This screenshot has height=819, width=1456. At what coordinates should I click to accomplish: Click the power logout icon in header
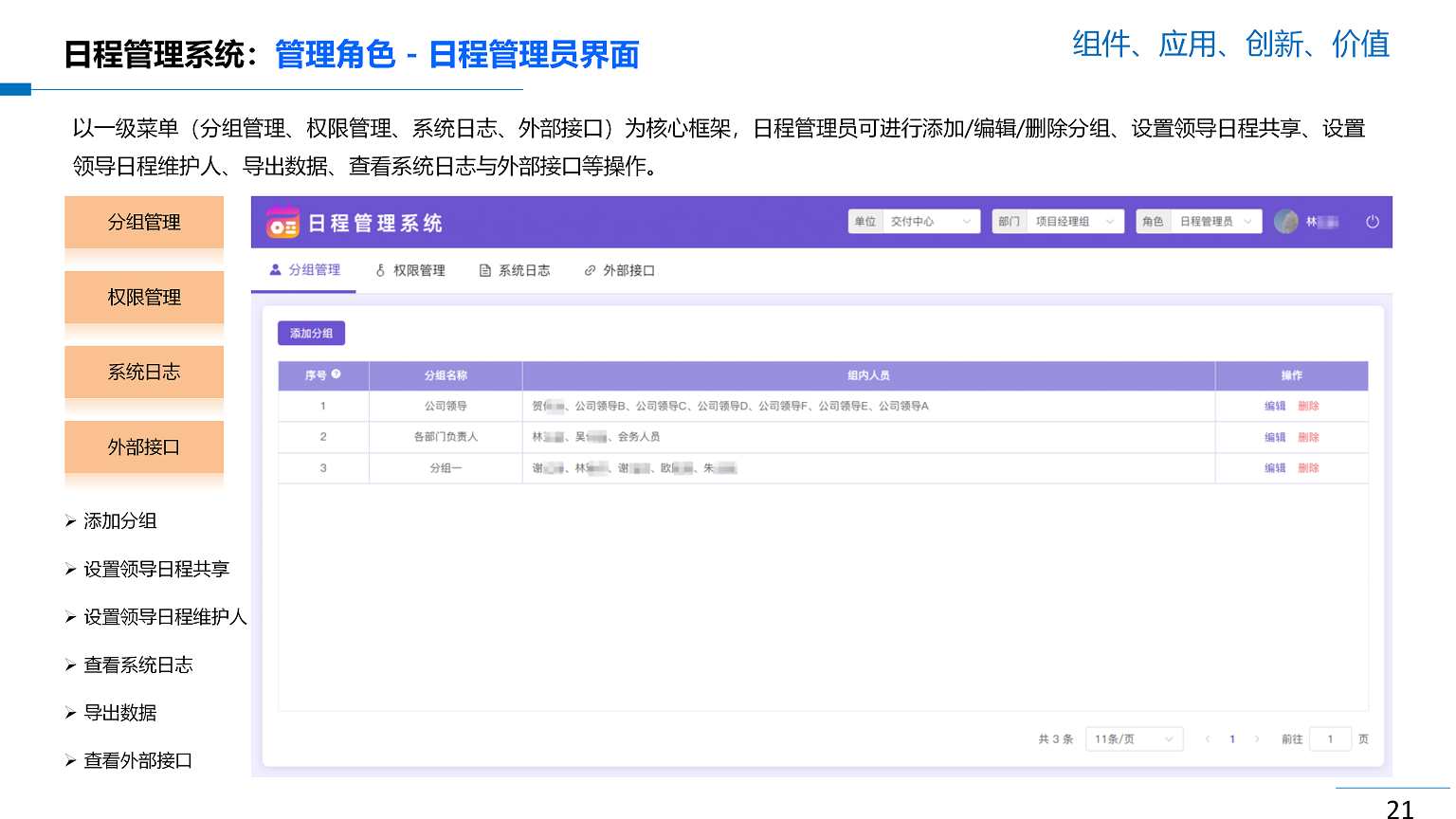point(1372,222)
